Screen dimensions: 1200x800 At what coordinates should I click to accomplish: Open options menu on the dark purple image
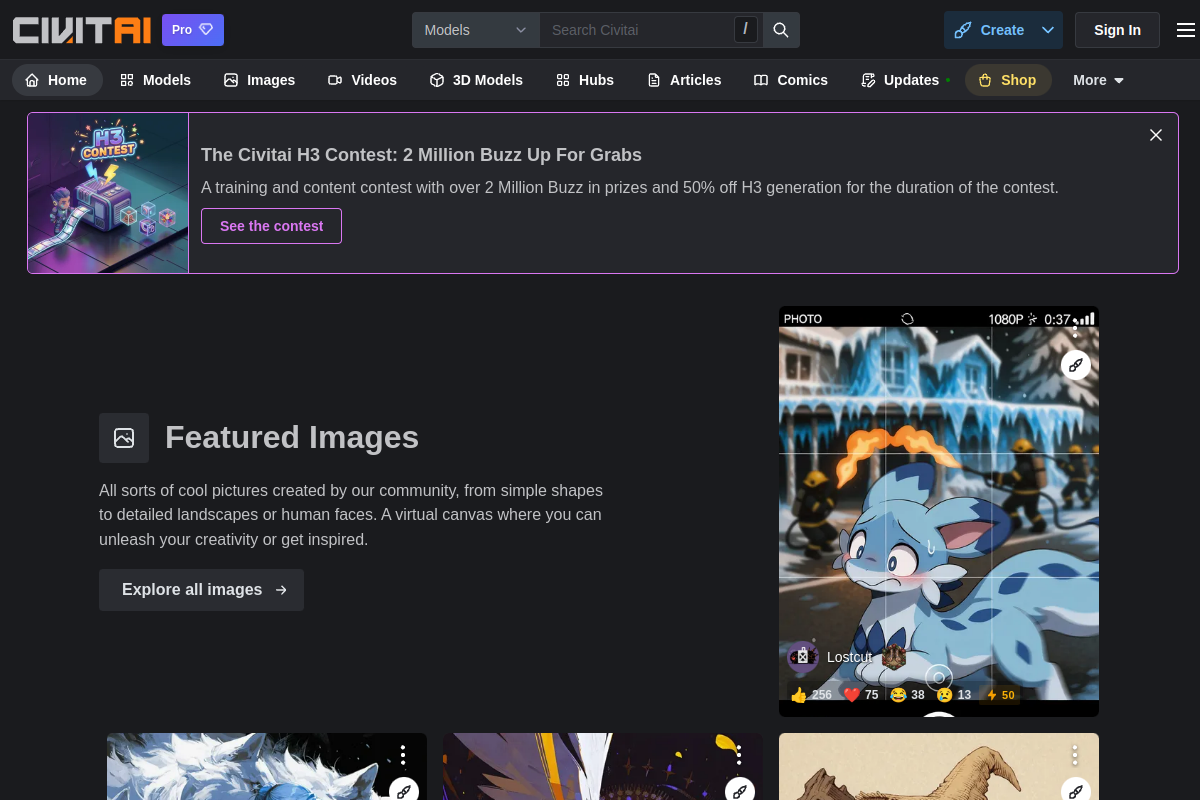point(739,755)
